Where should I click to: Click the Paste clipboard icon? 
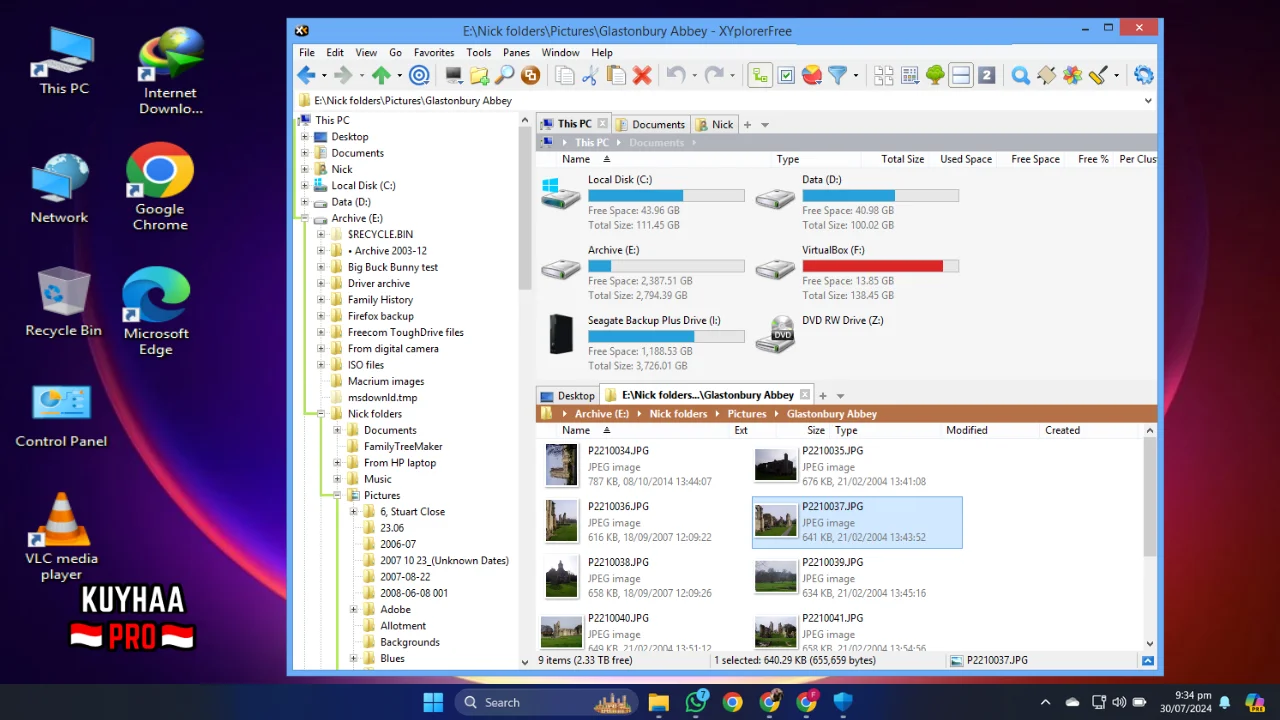[x=616, y=75]
